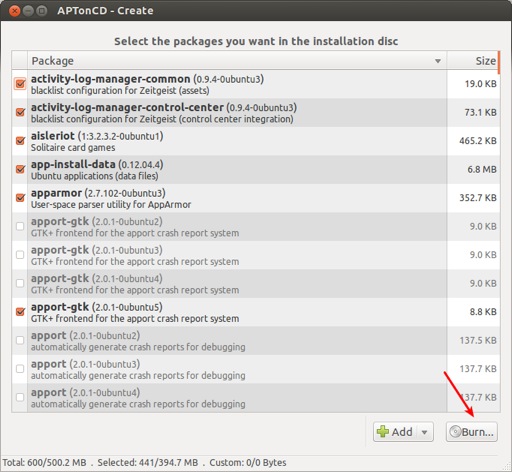
Task: Select apport 2.0.1-0ubuntu3 package name
Action: click(x=48, y=364)
